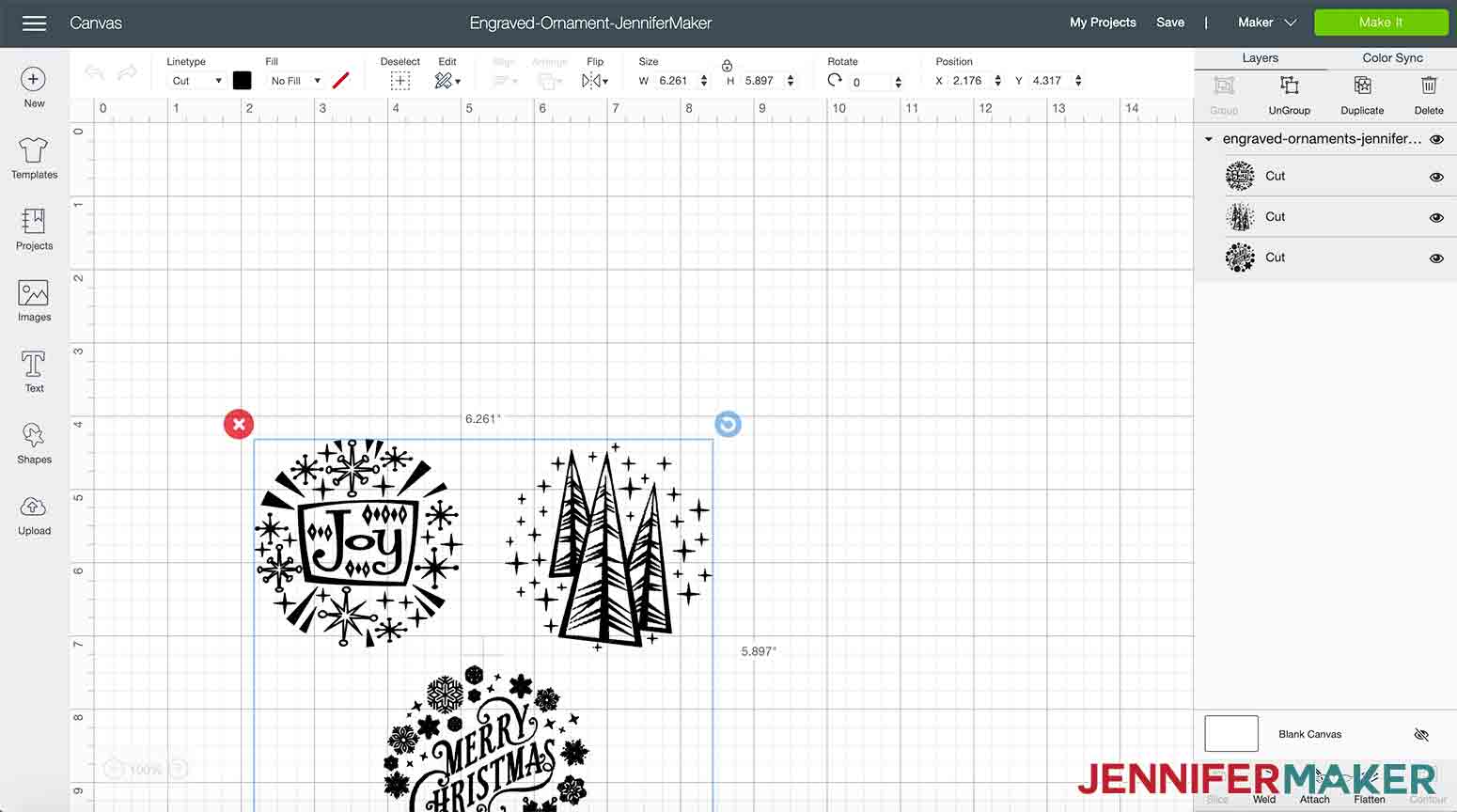
Task: Toggle visibility of engraved-ornaments group
Action: coord(1436,139)
